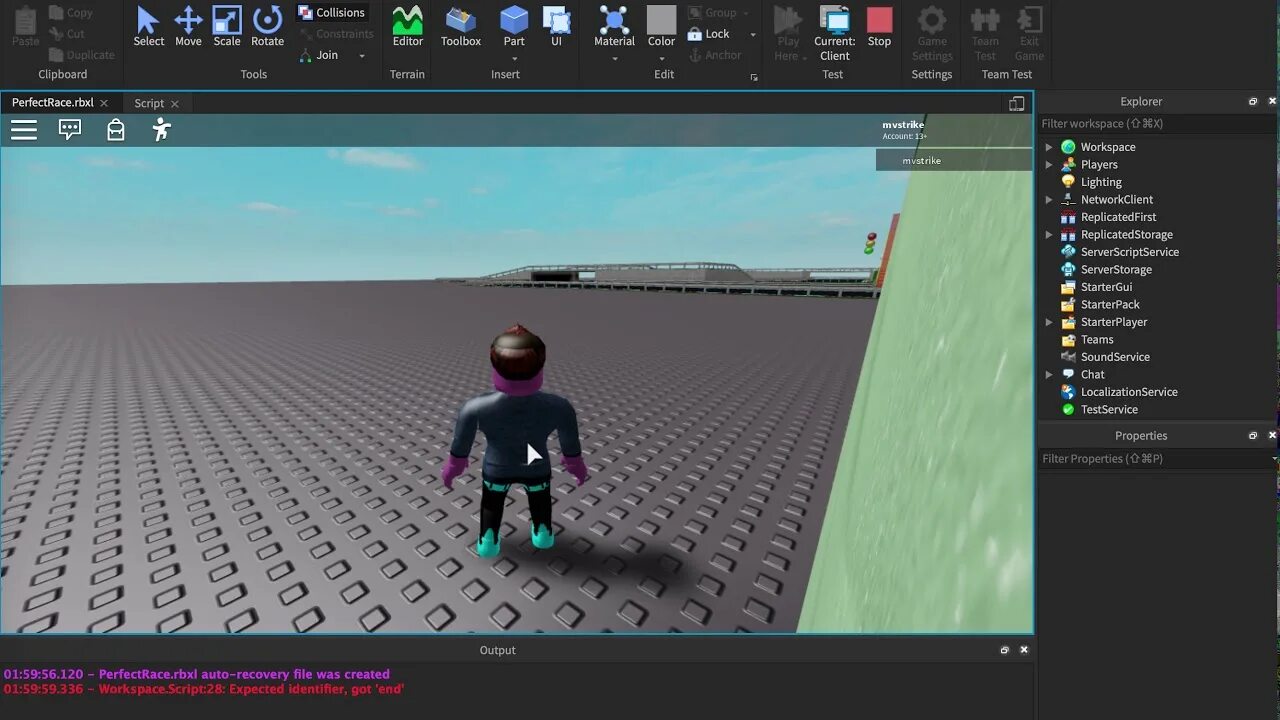The image size is (1280, 720).
Task: Toggle the viewport layout button
Action: tap(1016, 103)
